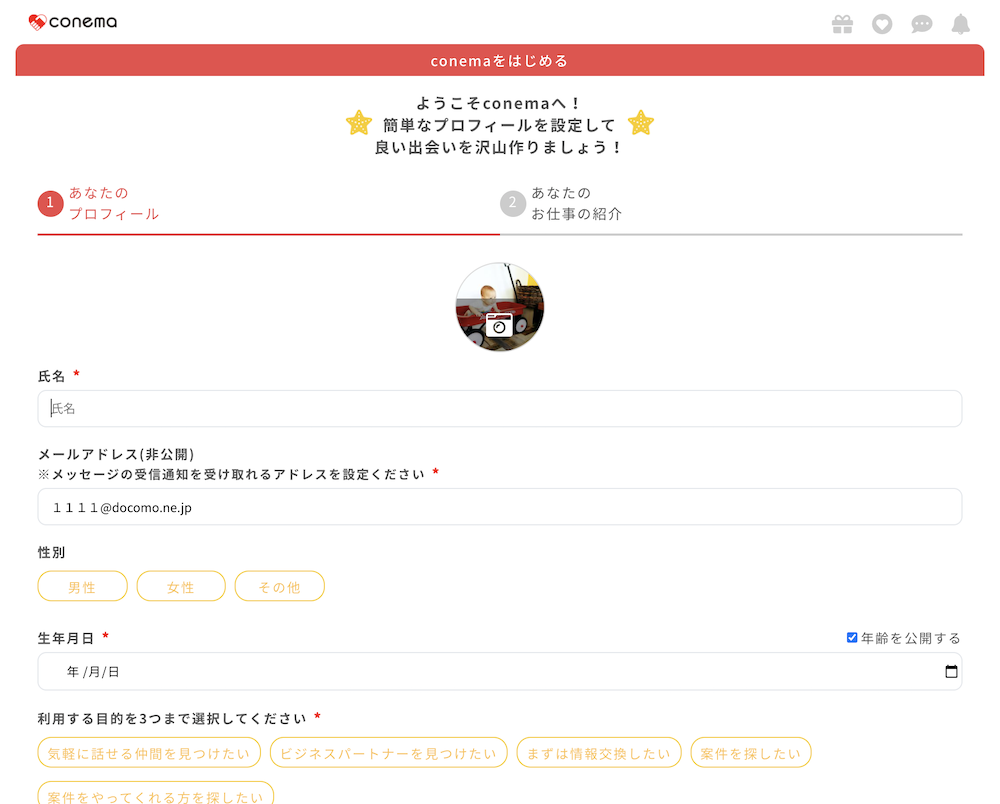
Task: Open the bell notifications icon
Action: (961, 23)
